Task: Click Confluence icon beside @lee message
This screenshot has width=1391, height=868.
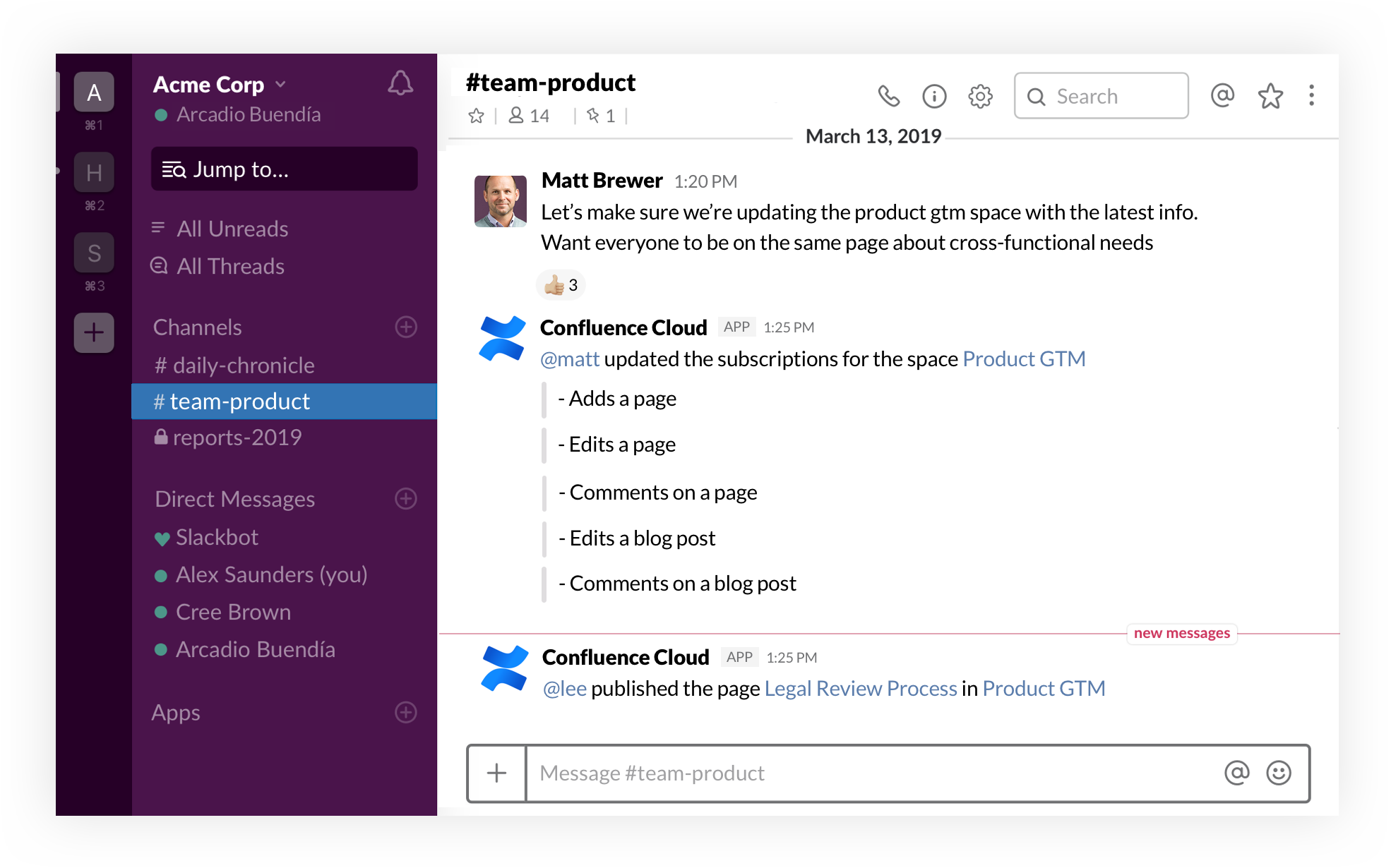Action: pyautogui.click(x=504, y=668)
